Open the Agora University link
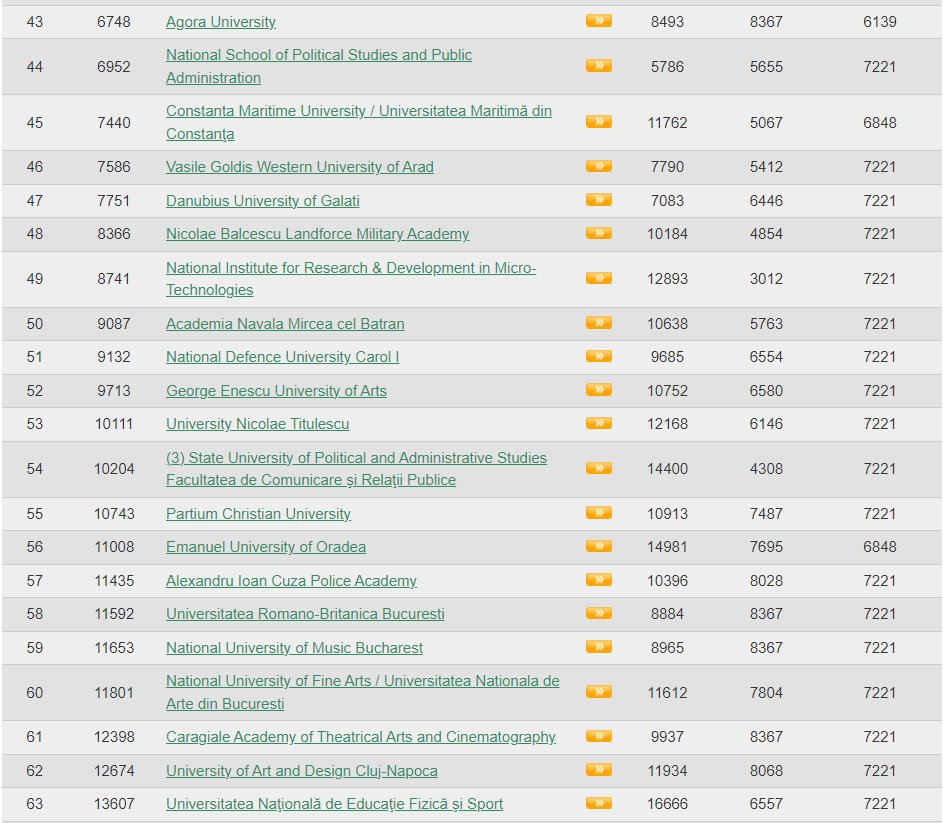 click(221, 22)
